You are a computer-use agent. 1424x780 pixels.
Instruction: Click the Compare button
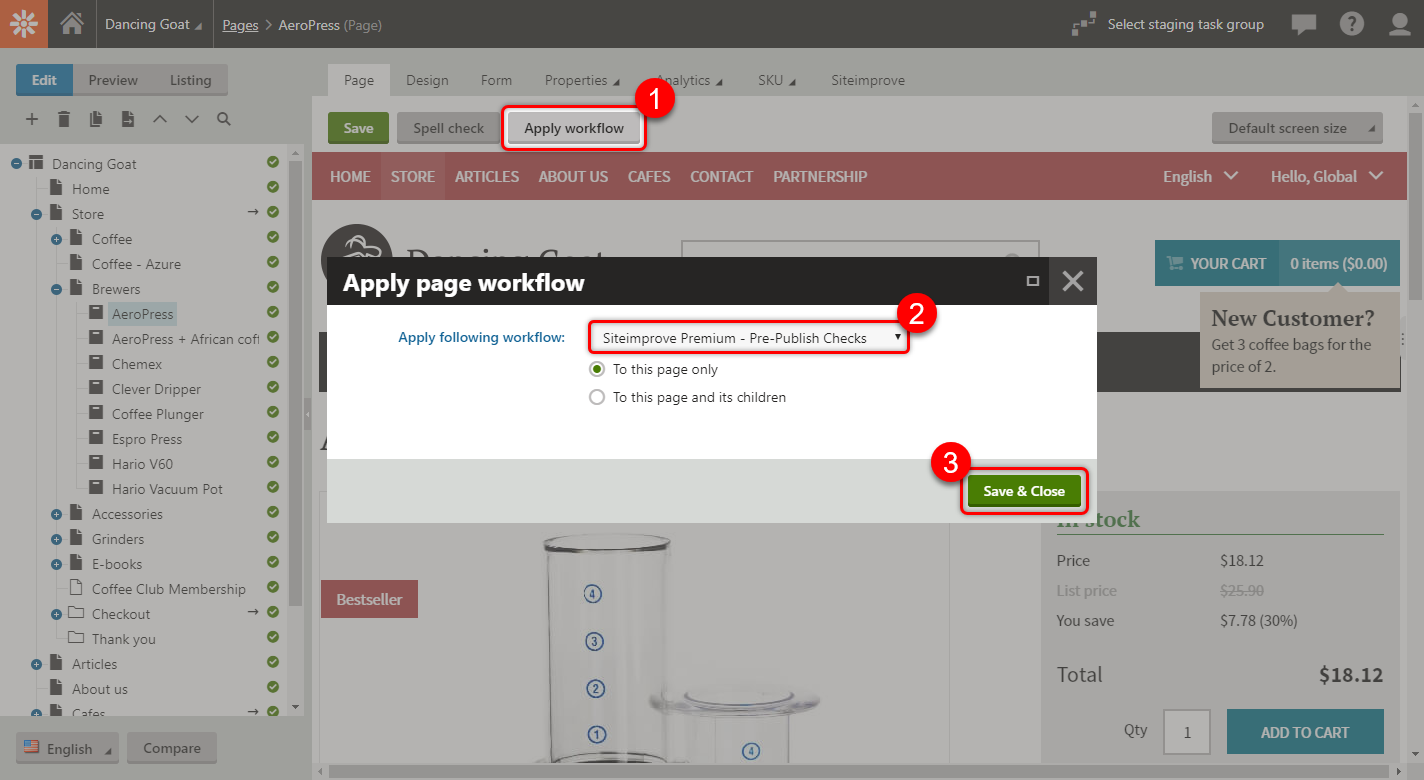pos(172,748)
